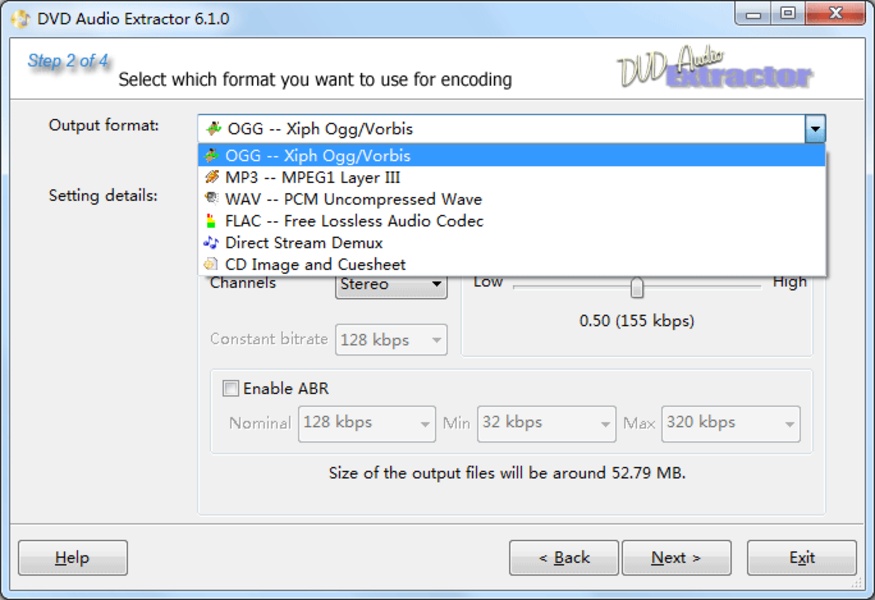The width and height of the screenshot is (875, 600).
Task: Click the OGG format icon in the list
Action: tap(211, 155)
